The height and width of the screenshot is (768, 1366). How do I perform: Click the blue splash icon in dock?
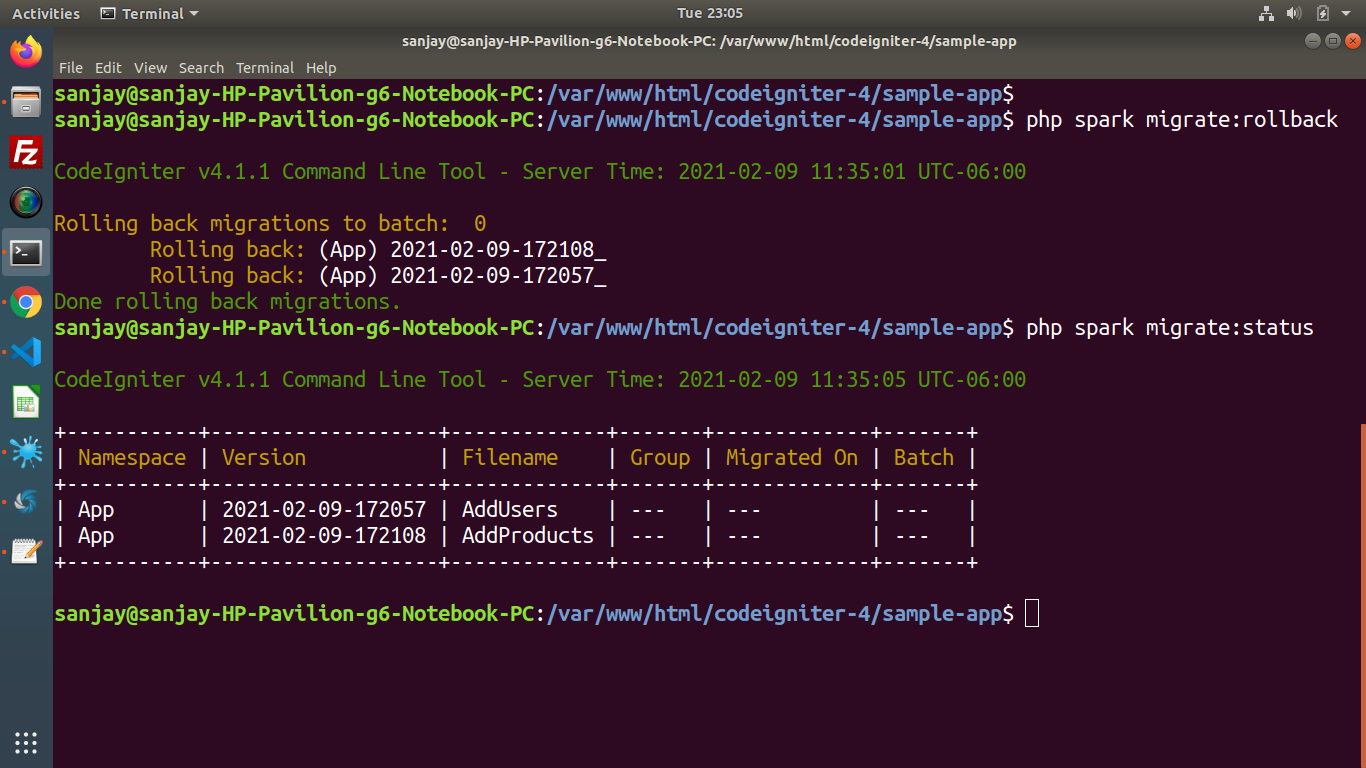(x=26, y=452)
